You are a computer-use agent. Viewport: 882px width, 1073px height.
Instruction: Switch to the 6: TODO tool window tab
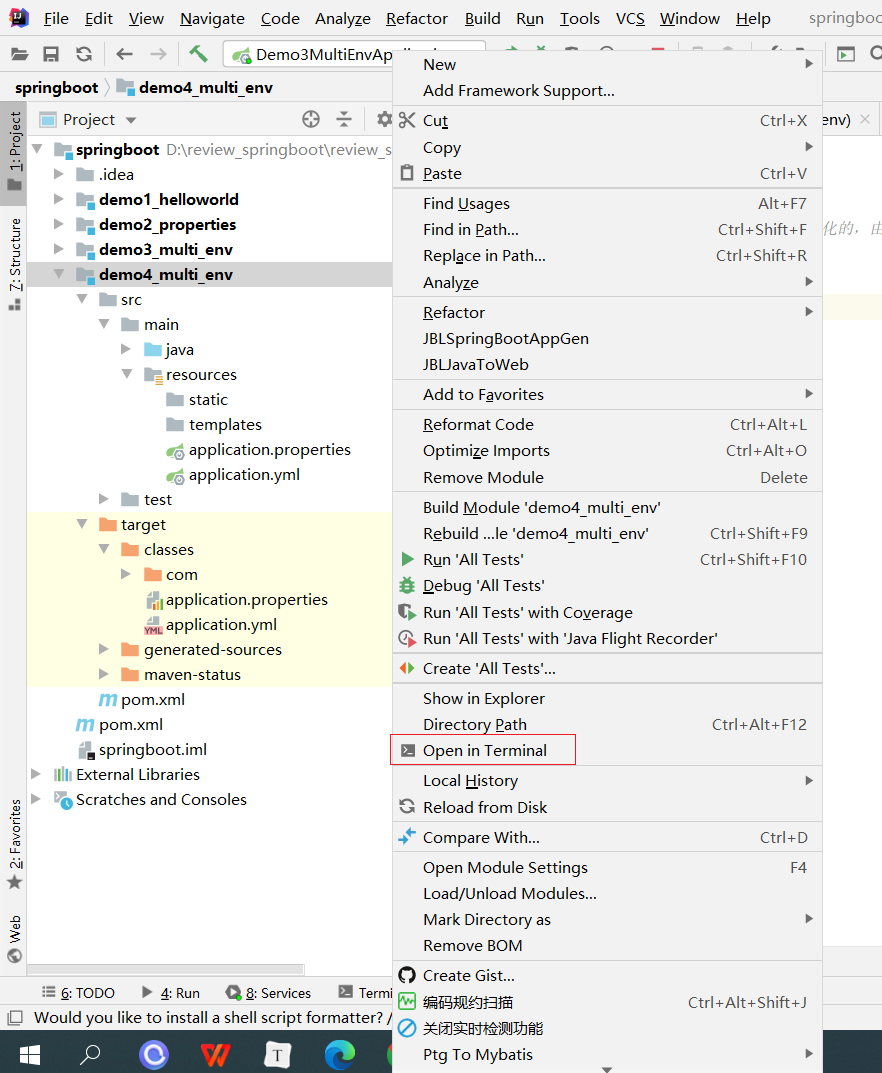[x=78, y=993]
